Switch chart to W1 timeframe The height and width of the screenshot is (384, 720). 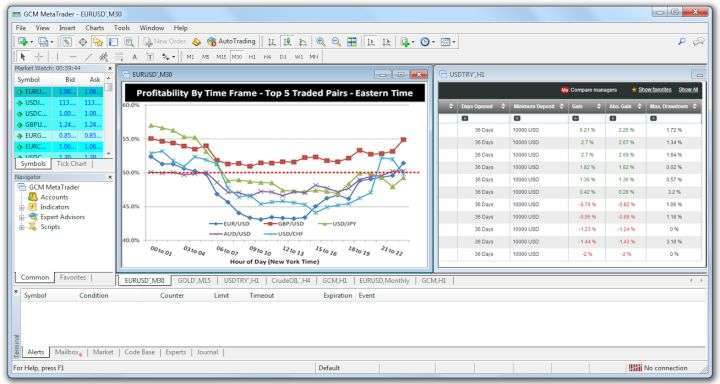click(x=298, y=57)
